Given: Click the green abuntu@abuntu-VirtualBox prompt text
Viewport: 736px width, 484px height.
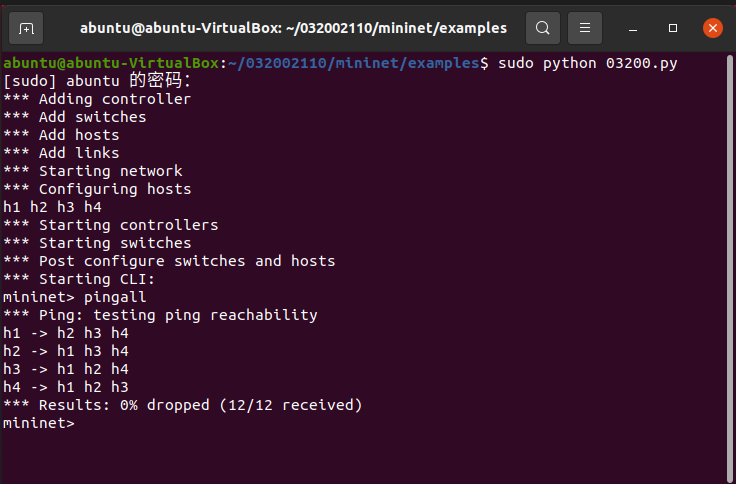Looking at the screenshot, I should pos(110,63).
